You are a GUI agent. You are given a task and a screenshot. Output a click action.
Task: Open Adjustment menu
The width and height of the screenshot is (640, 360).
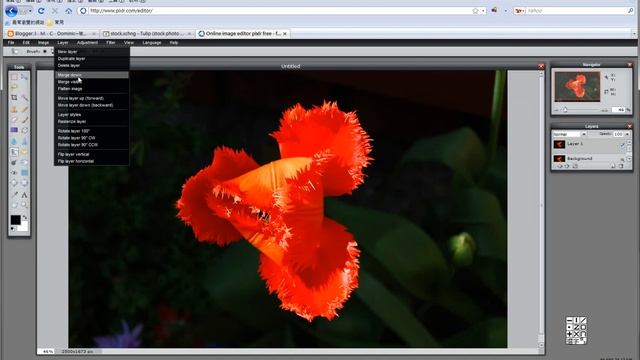tap(87, 42)
